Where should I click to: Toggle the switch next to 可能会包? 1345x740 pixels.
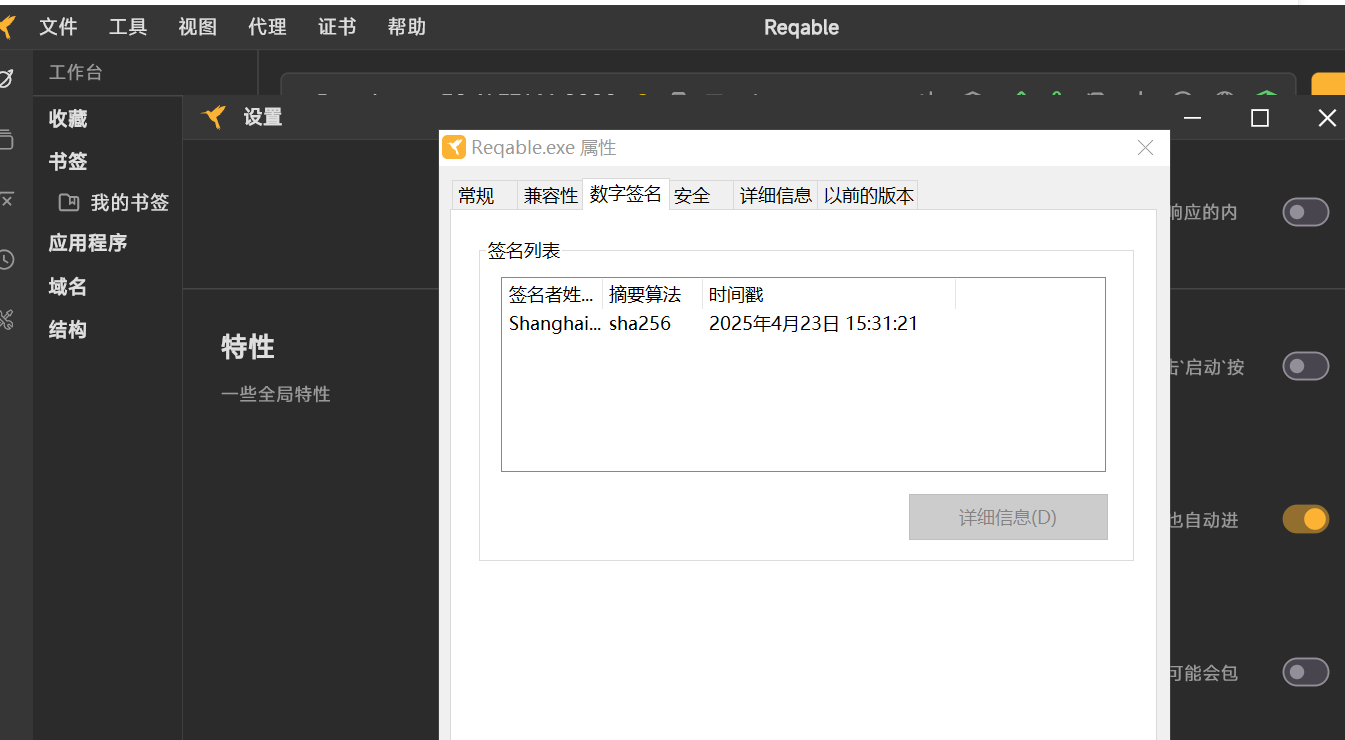[1306, 672]
